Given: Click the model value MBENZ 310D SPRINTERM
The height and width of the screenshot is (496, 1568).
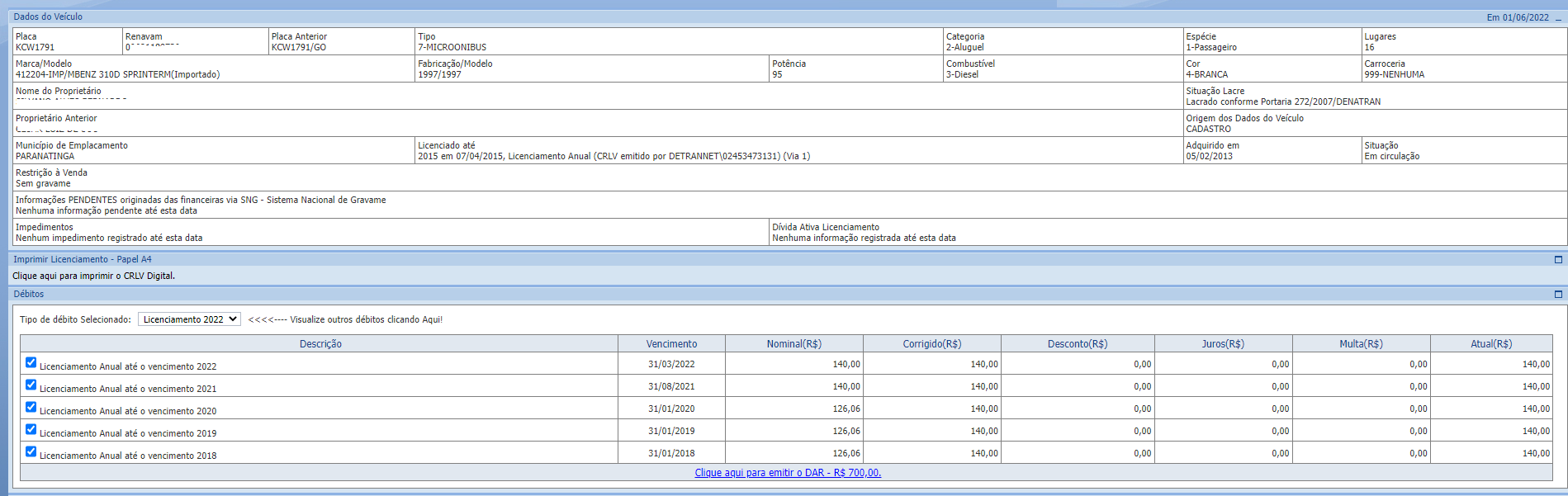Looking at the screenshot, I should (117, 74).
